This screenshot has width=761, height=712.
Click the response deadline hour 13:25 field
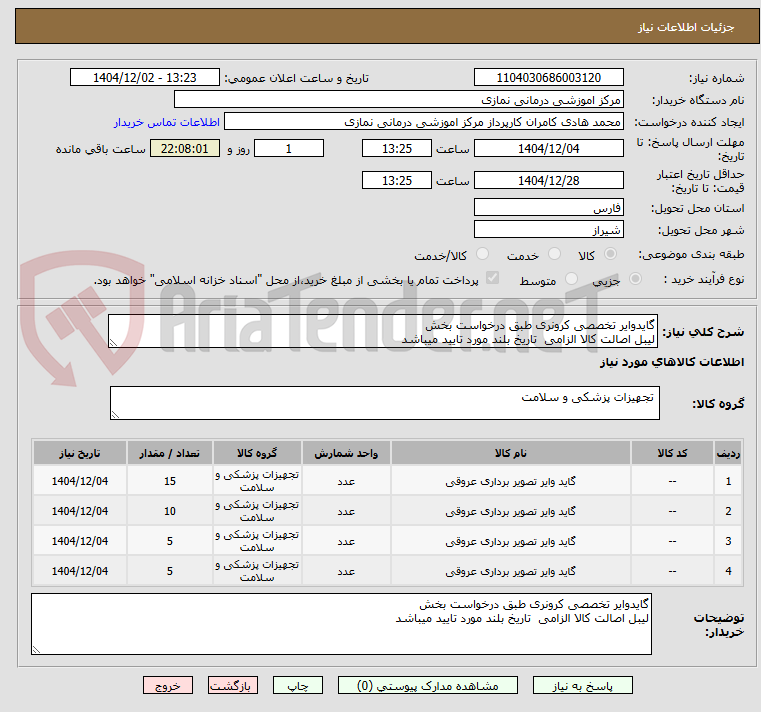tap(397, 148)
